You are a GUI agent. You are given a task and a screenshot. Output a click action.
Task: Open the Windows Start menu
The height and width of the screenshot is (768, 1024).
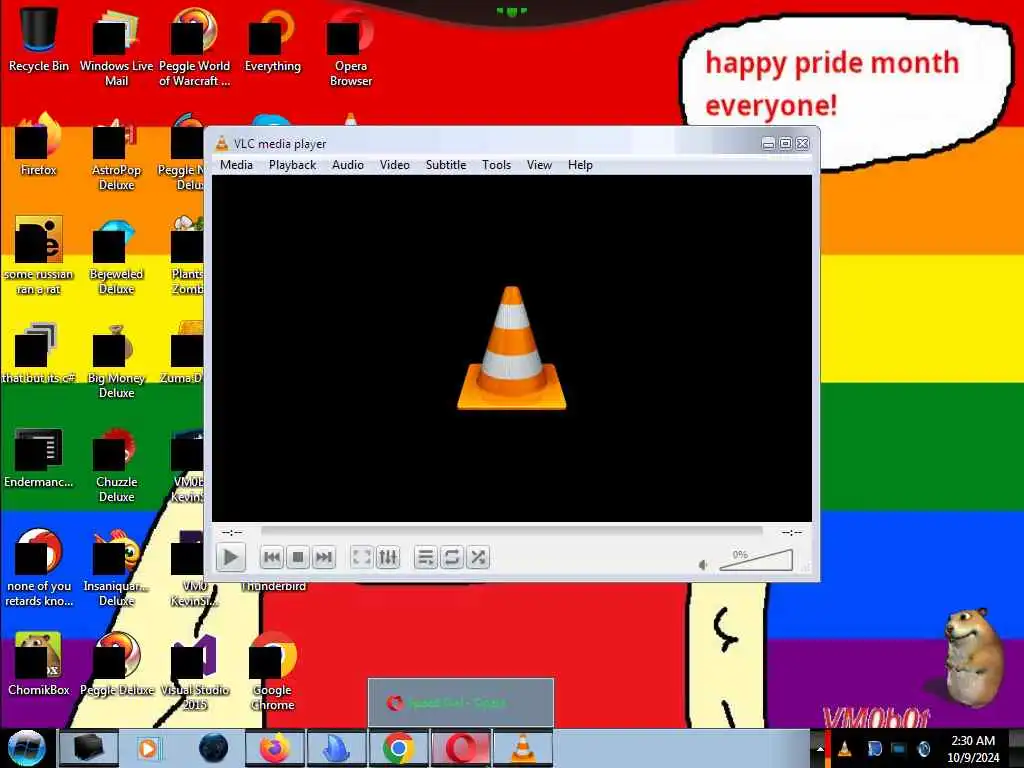(x=26, y=748)
